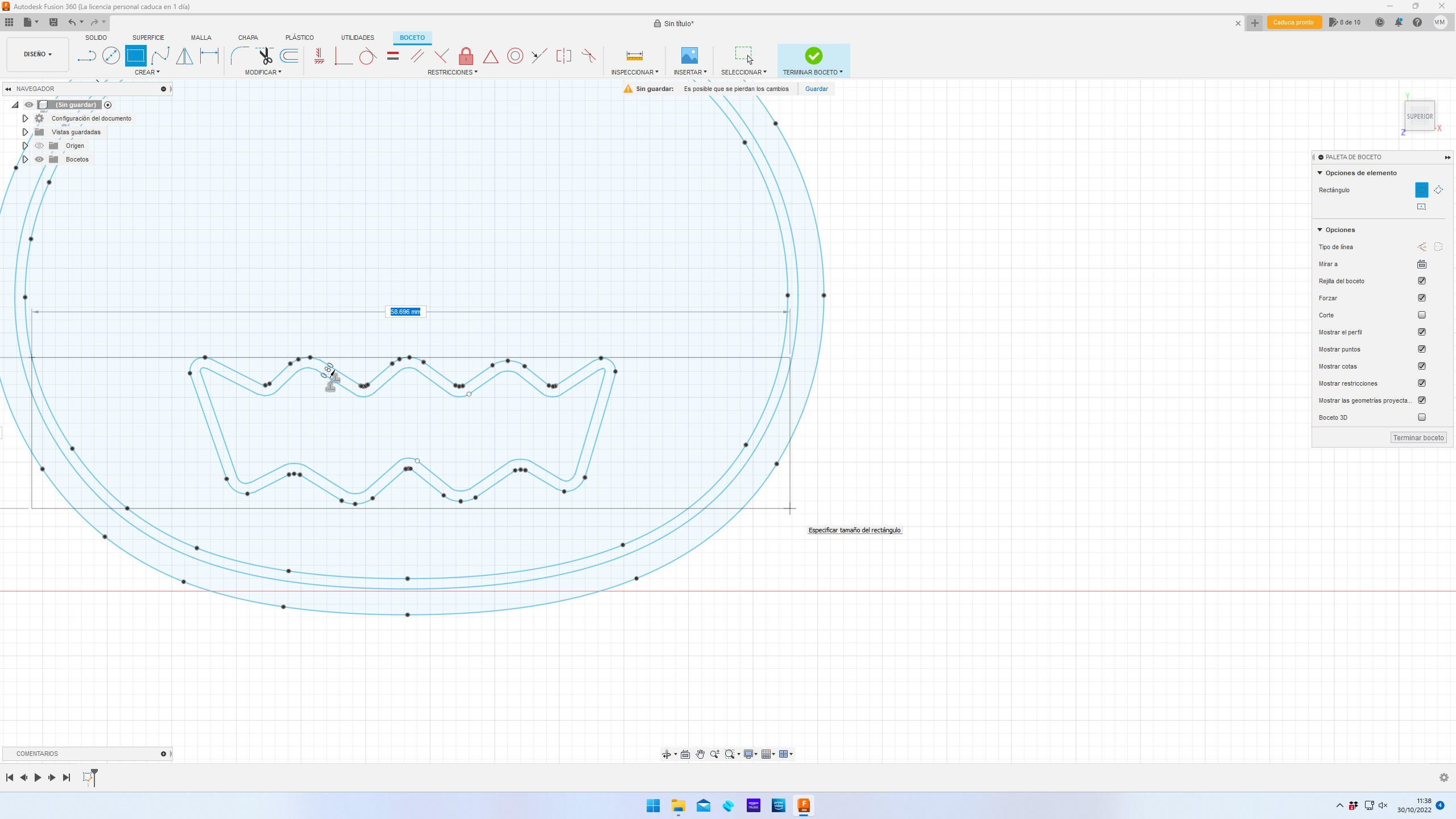Select the Fillet tool
Screen dimensions: 1456x819
coord(239,56)
